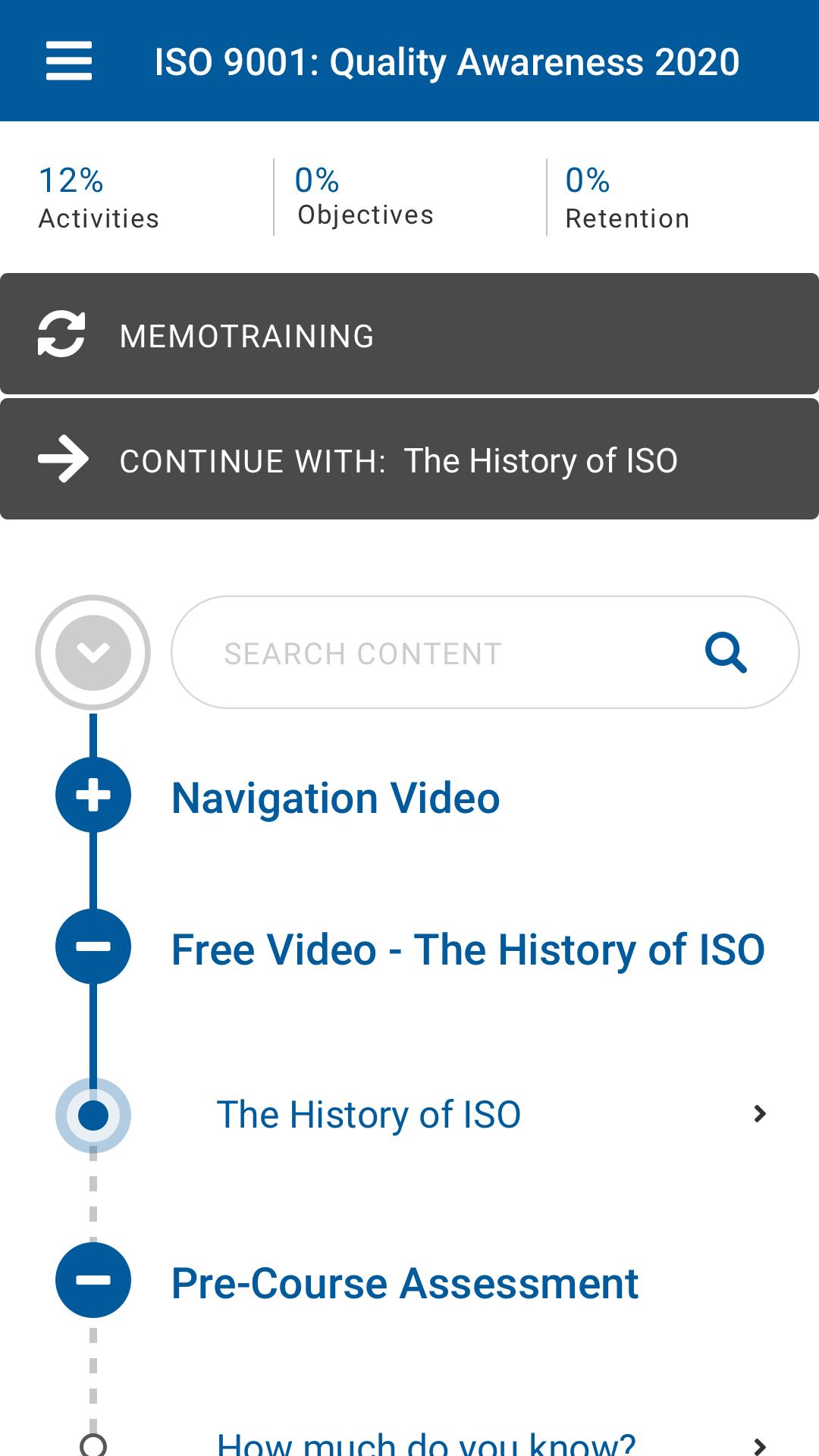Collapse Free Video section minus icon
Screen dimensions: 819x1456
(x=93, y=946)
